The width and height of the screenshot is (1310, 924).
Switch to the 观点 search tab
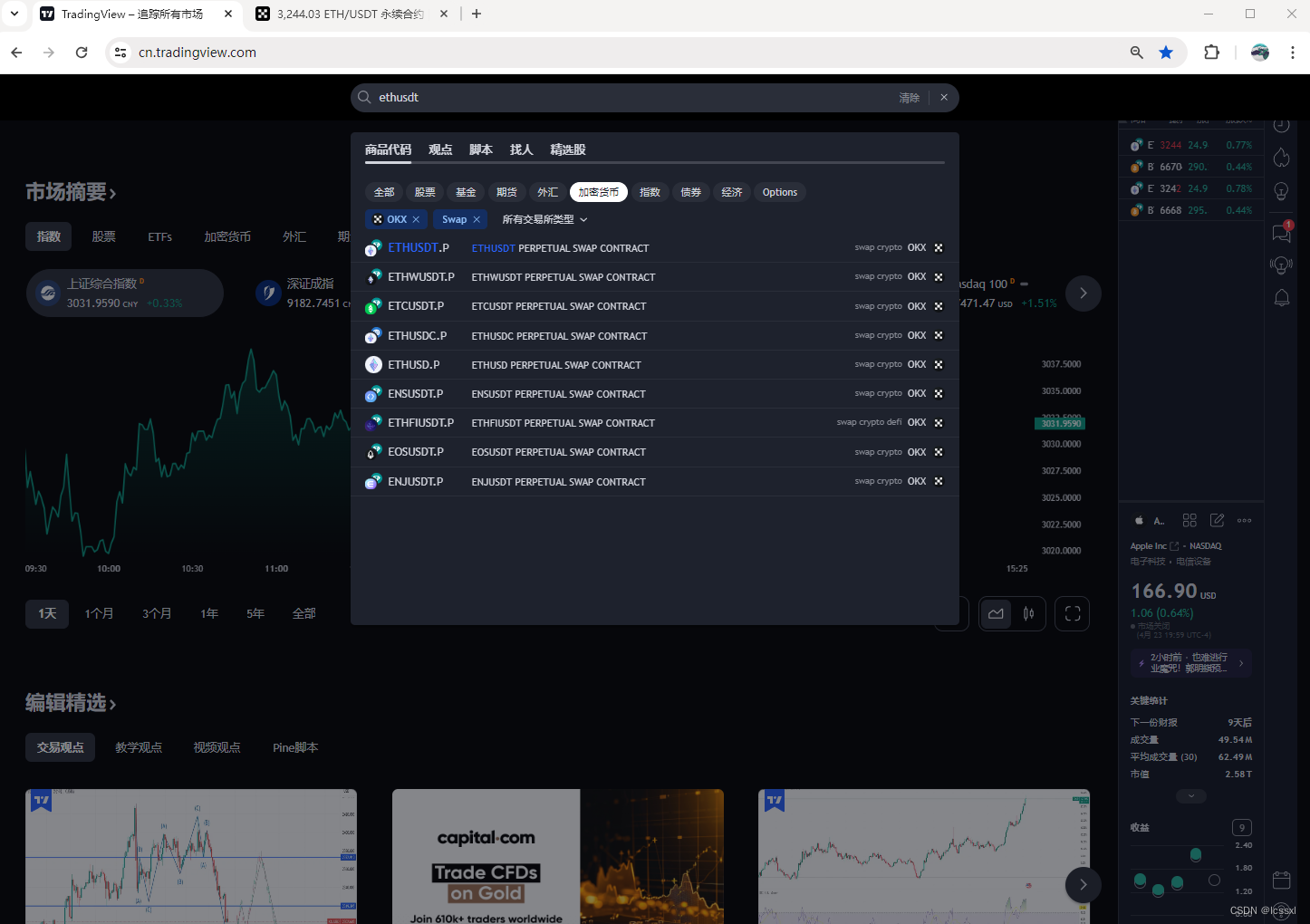[x=440, y=149]
